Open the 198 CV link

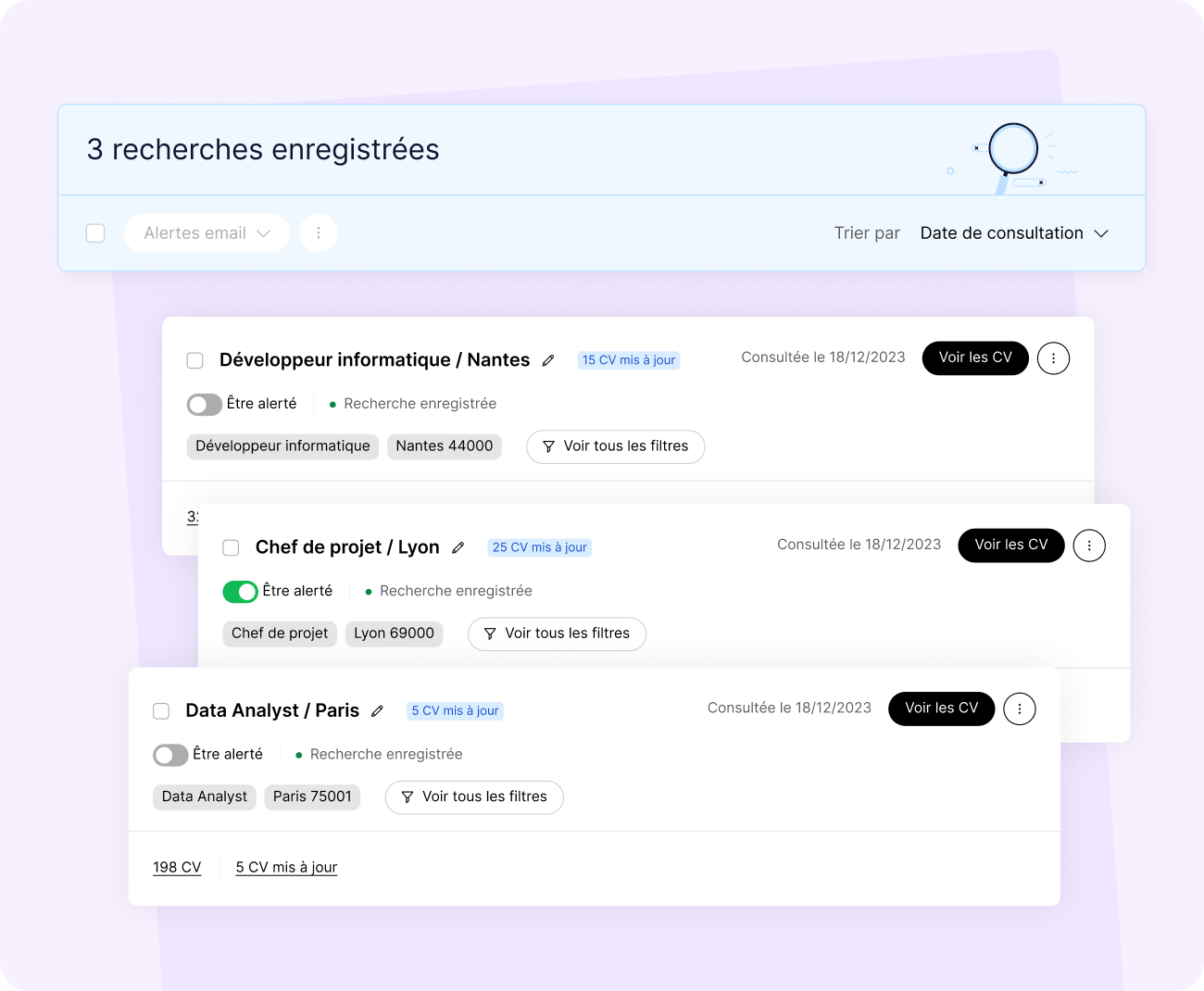tap(177, 867)
